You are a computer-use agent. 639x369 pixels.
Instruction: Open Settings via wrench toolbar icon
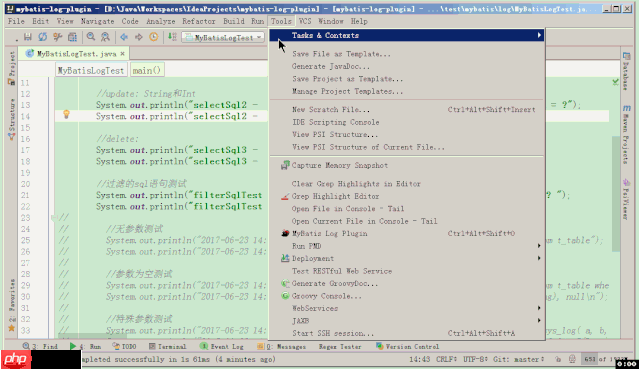click(57, 37)
